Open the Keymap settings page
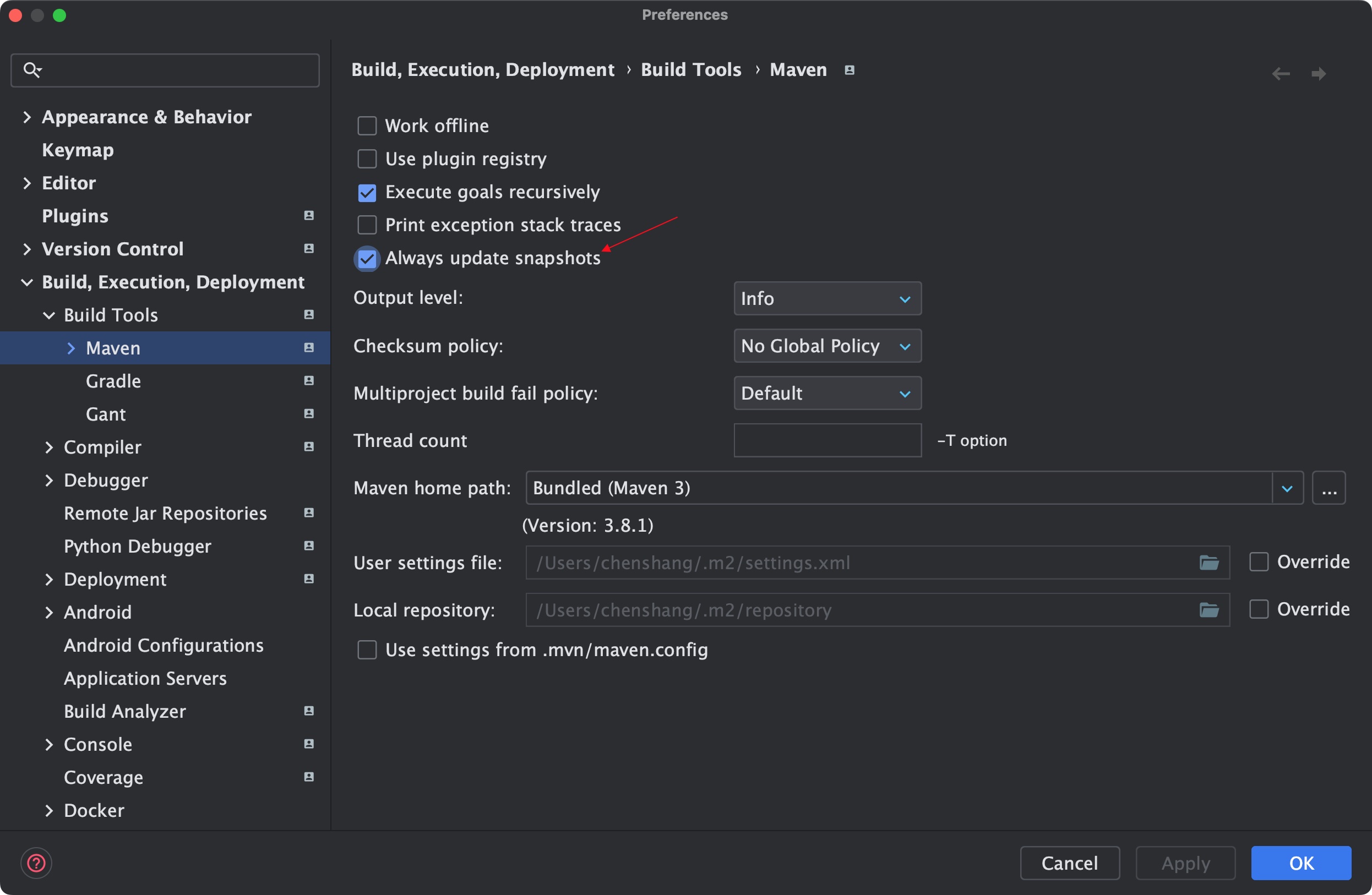1372x895 pixels. (x=78, y=150)
